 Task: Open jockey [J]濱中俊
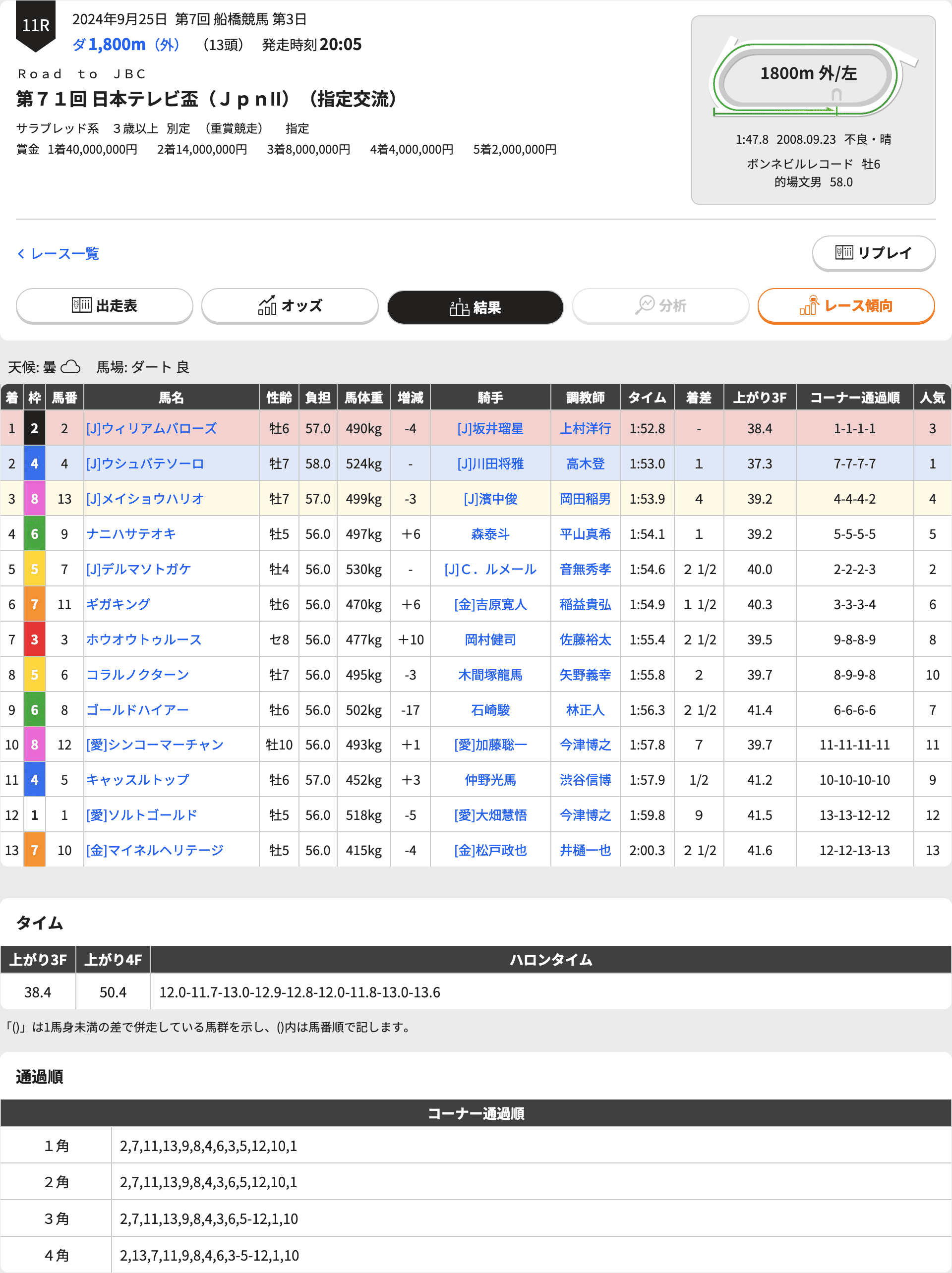click(x=490, y=498)
